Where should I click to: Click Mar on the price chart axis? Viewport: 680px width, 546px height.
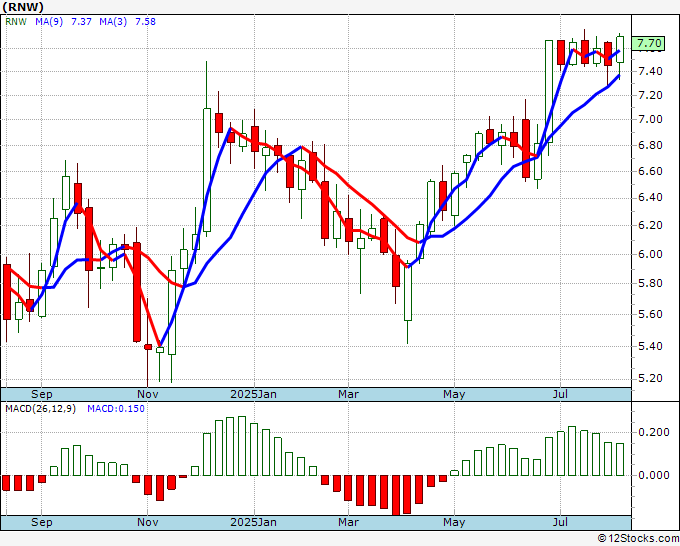pyautogui.click(x=348, y=394)
